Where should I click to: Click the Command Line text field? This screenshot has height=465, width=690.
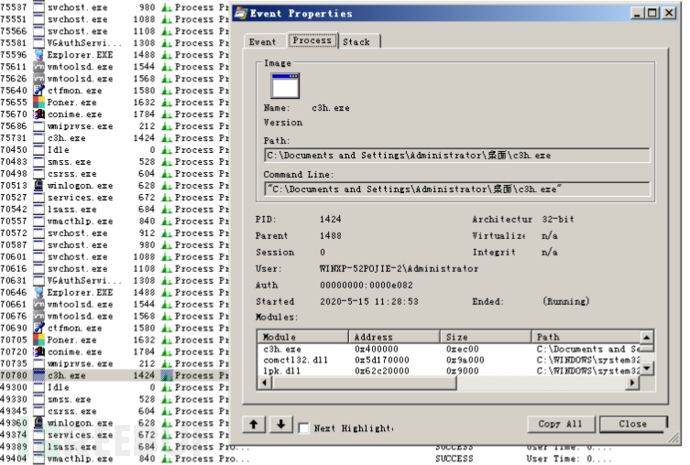point(456,189)
